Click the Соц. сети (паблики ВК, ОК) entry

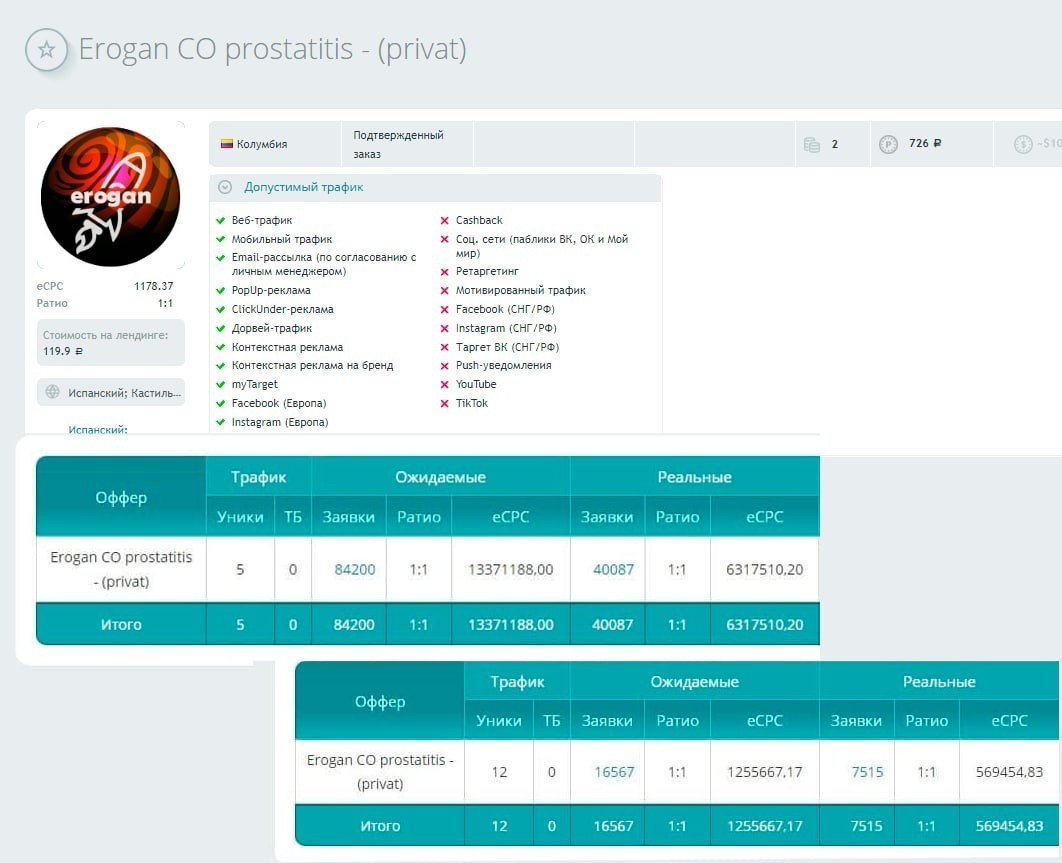[x=542, y=246]
